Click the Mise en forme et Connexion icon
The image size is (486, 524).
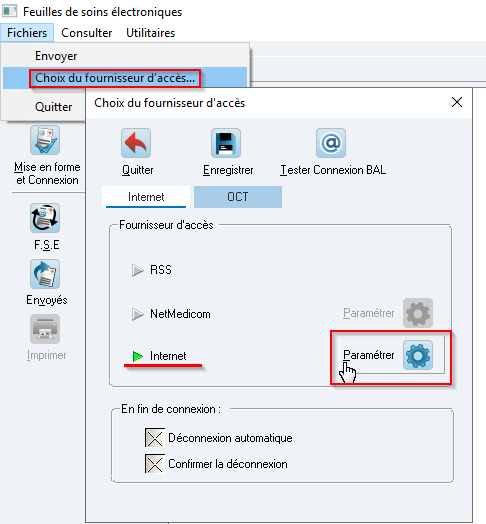[45, 140]
